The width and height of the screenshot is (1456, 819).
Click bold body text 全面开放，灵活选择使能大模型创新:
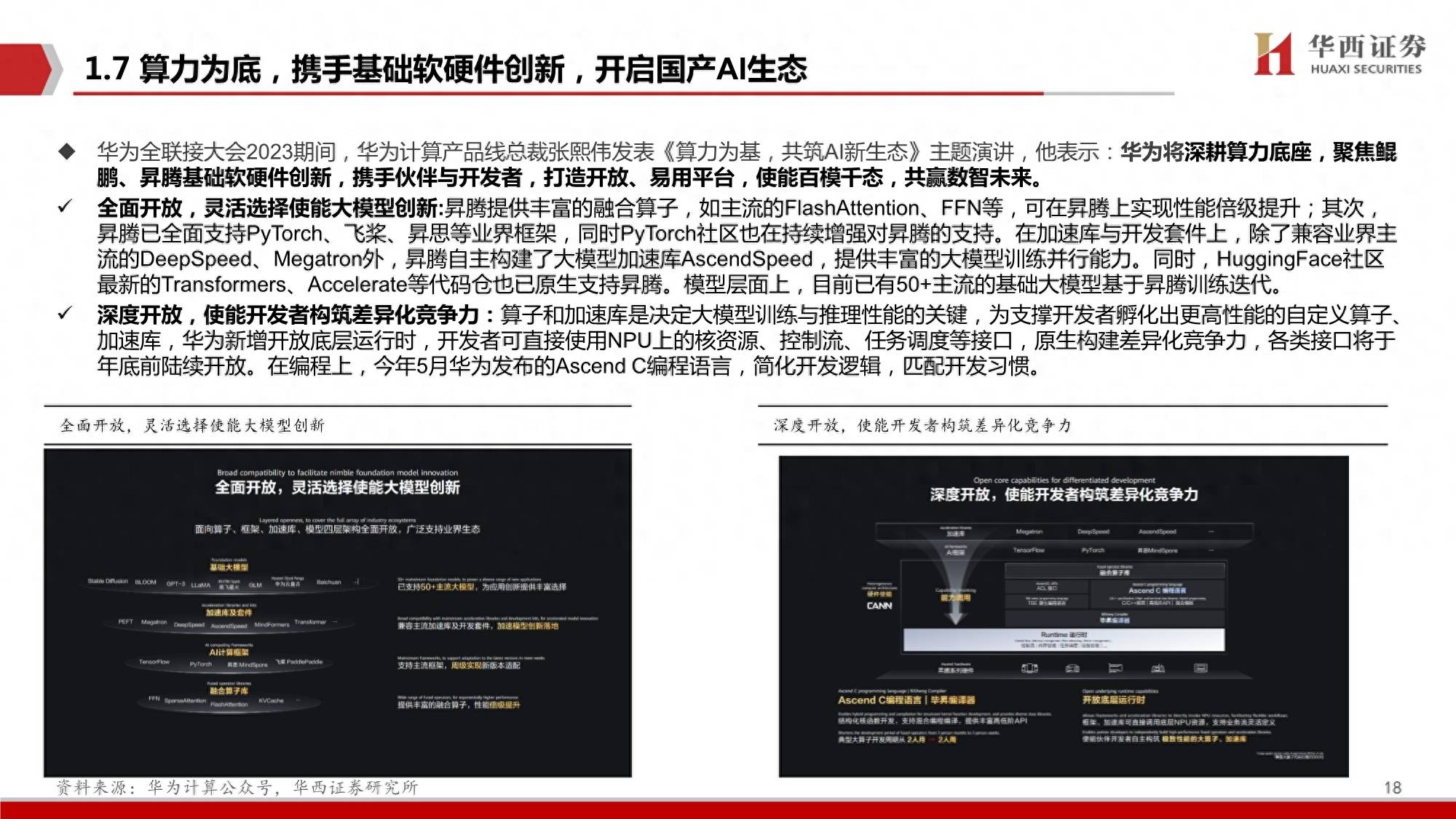[x=270, y=208]
